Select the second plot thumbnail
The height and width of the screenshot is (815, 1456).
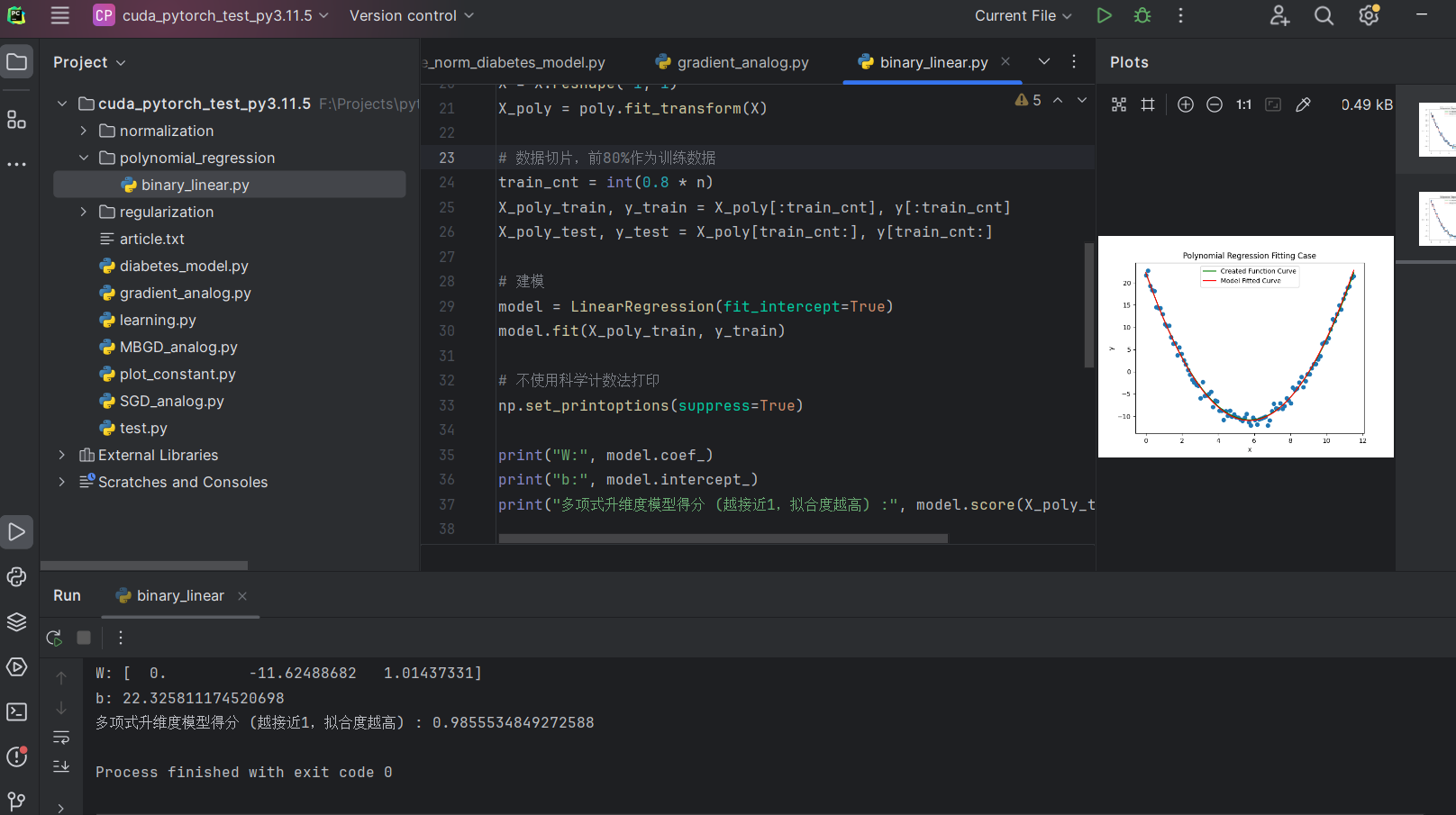coord(1437,219)
